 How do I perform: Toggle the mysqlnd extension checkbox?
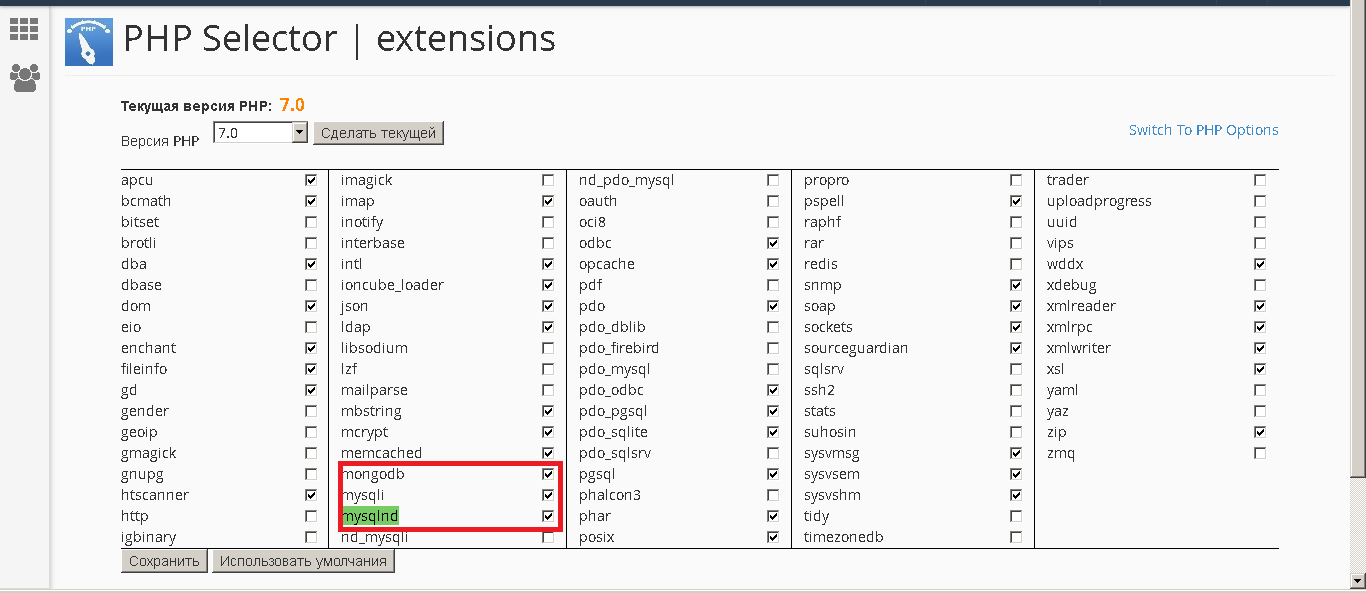tap(548, 516)
